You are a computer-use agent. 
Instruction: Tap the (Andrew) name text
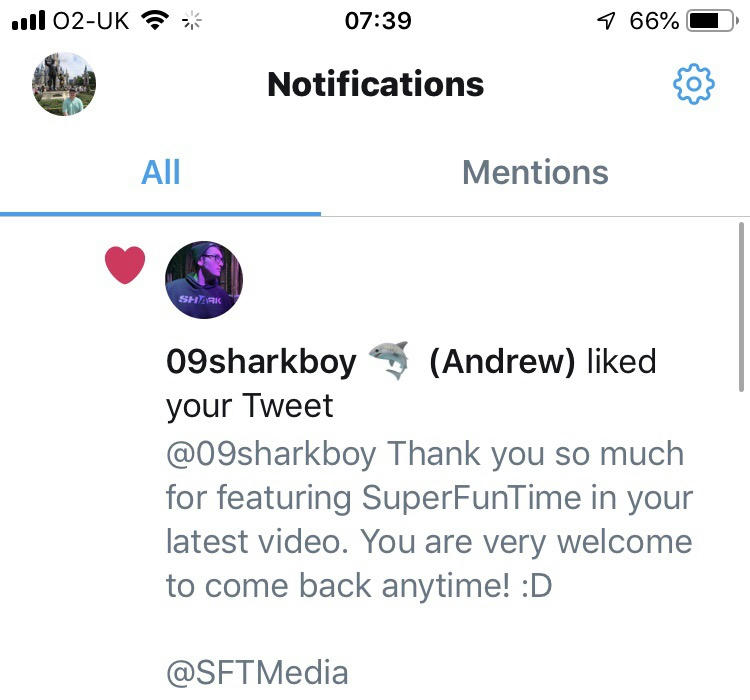click(x=502, y=362)
